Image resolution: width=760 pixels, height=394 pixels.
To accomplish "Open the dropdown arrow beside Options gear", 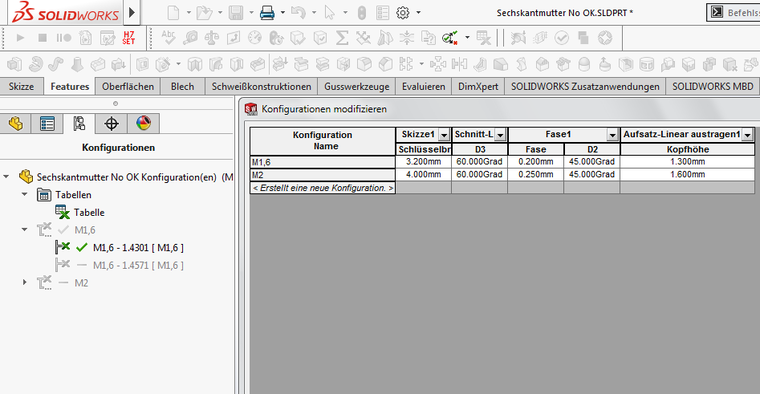I will click(x=418, y=13).
